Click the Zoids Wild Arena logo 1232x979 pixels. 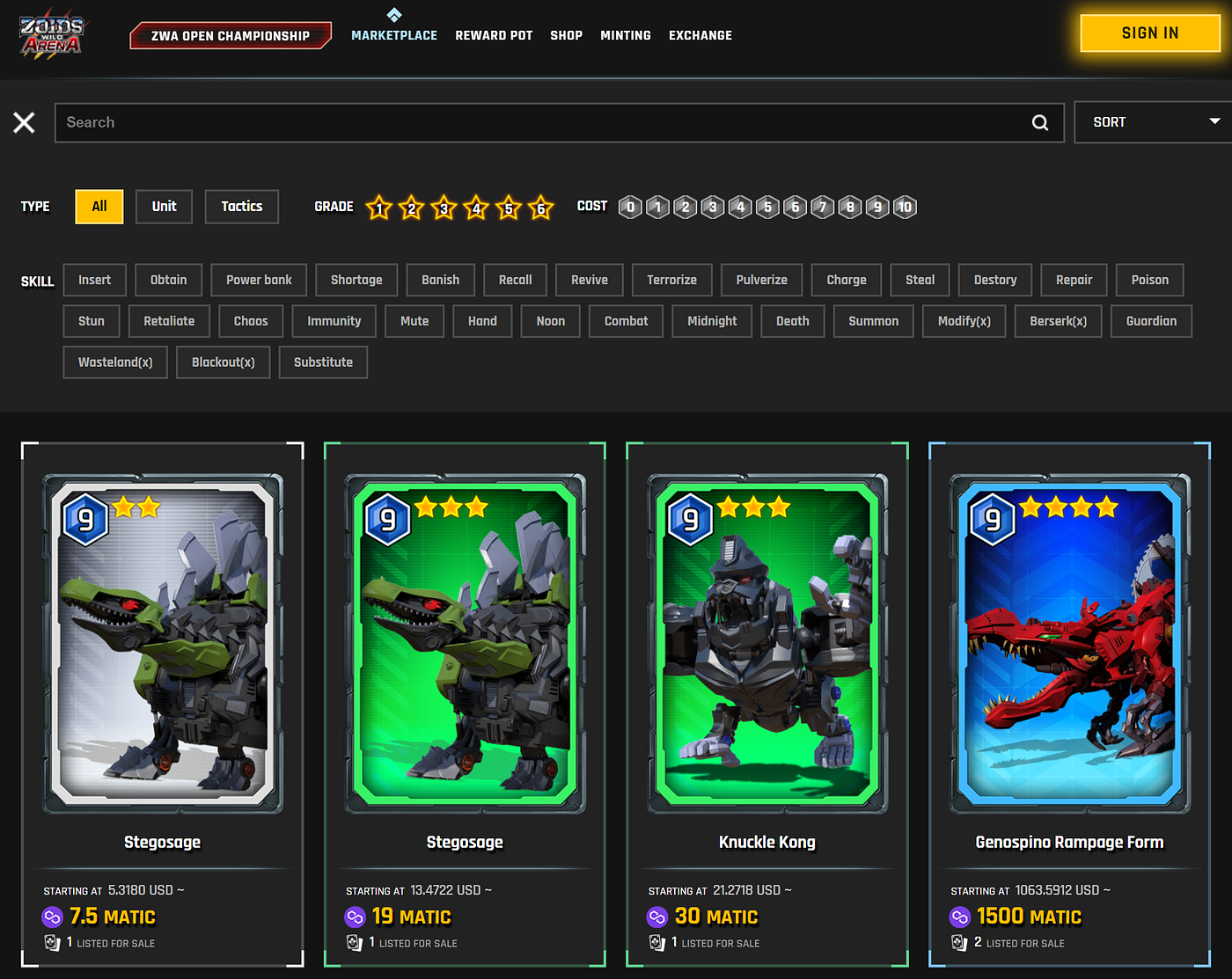[x=51, y=36]
